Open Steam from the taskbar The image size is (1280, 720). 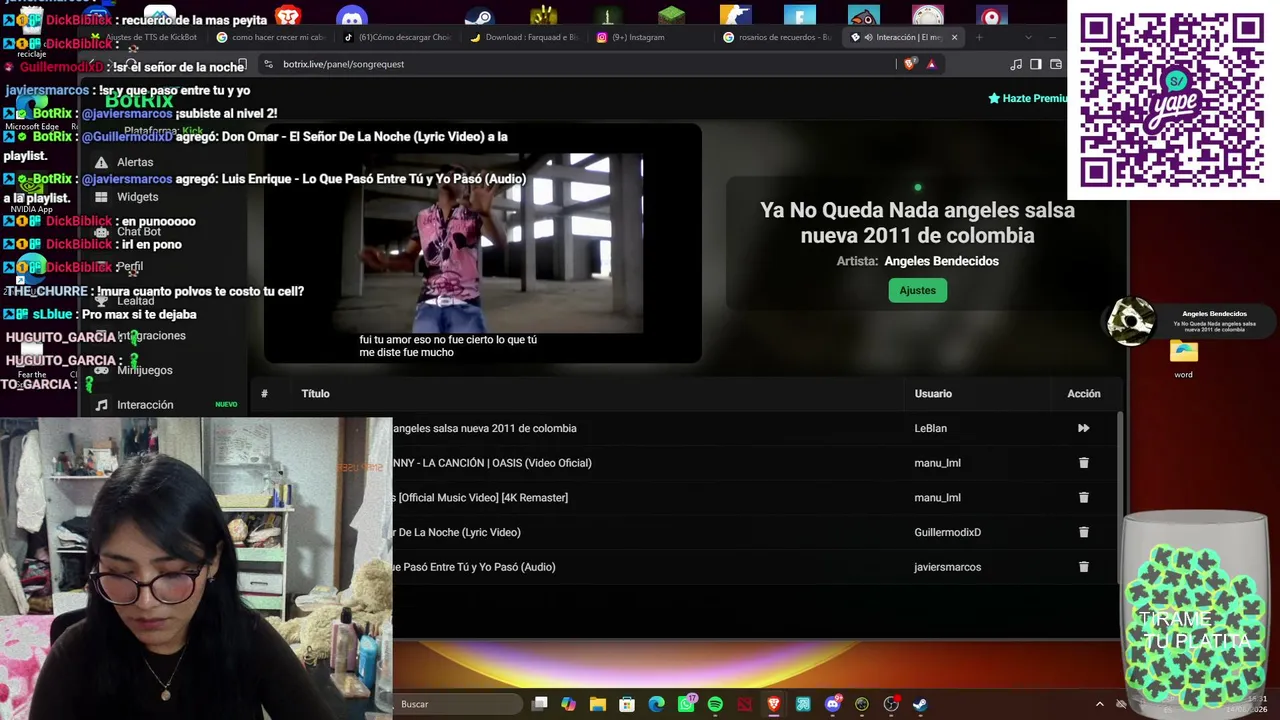[x=920, y=704]
